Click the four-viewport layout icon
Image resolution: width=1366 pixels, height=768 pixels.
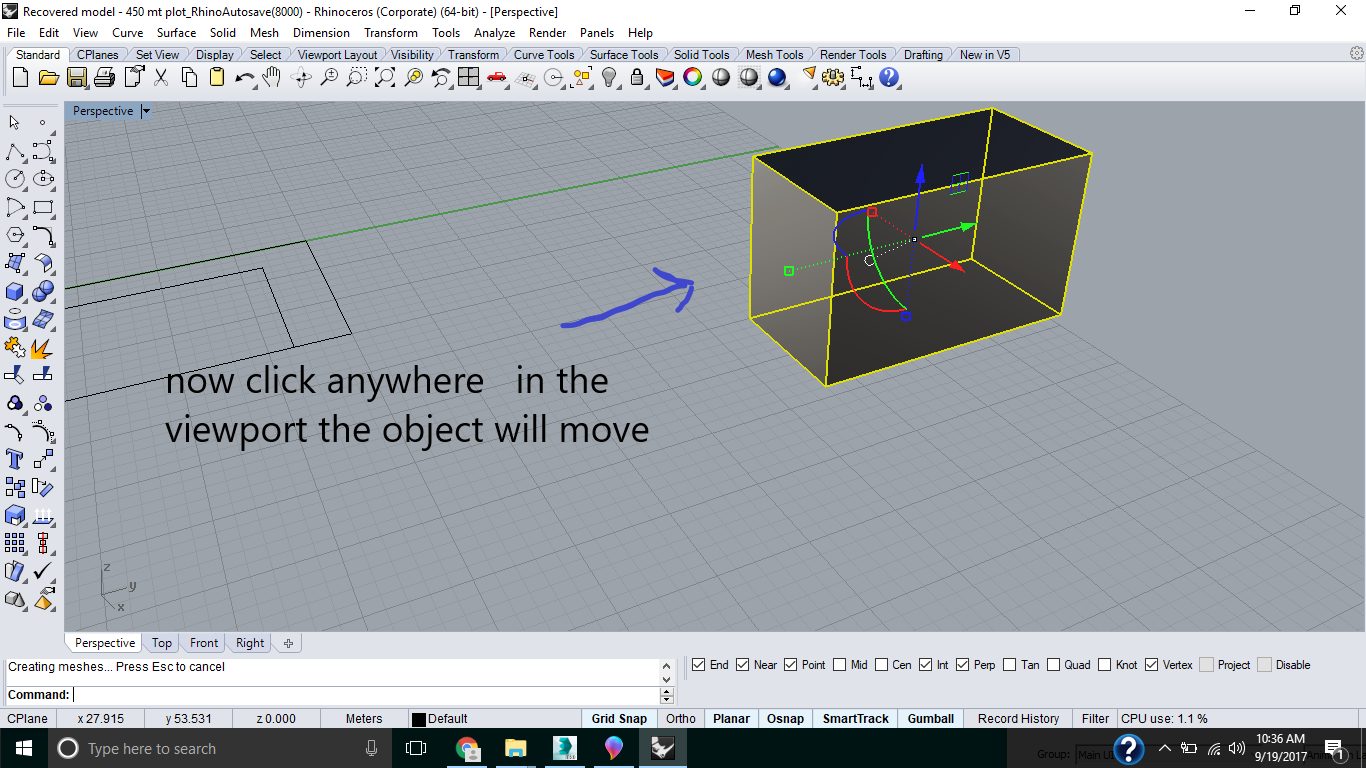tap(469, 77)
